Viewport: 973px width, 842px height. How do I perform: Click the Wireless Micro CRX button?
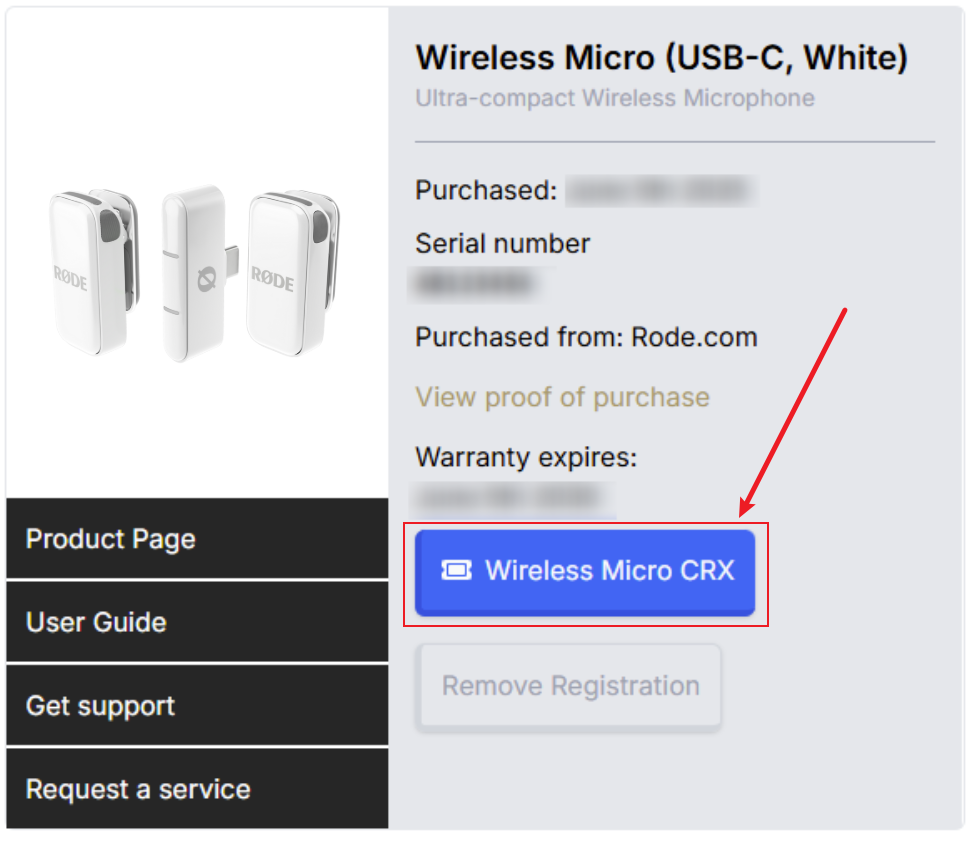coord(585,572)
